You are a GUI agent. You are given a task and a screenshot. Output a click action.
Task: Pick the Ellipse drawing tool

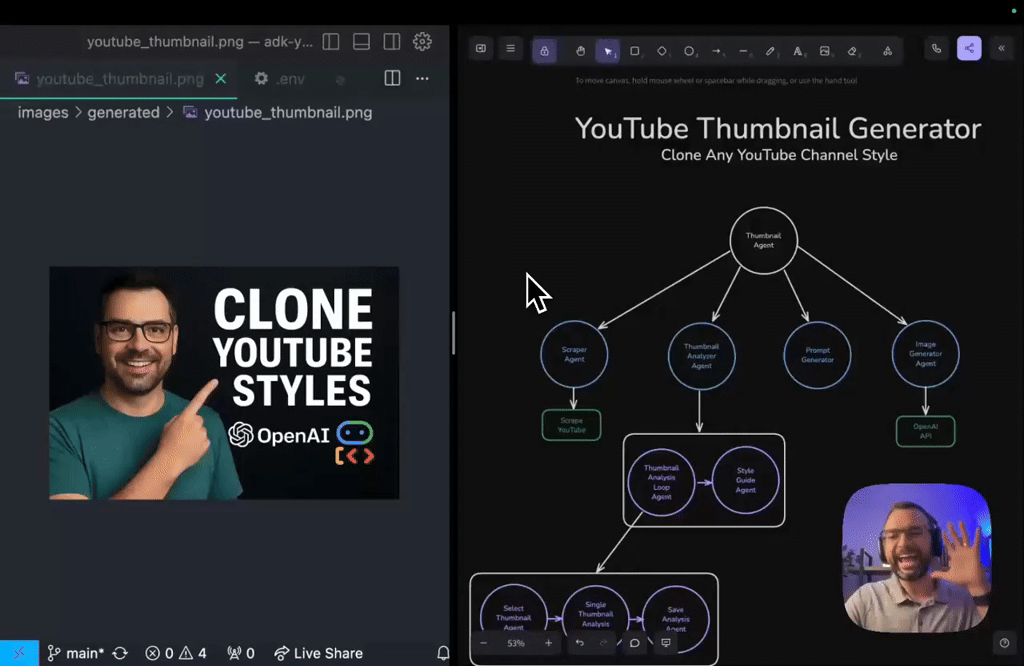click(x=689, y=50)
